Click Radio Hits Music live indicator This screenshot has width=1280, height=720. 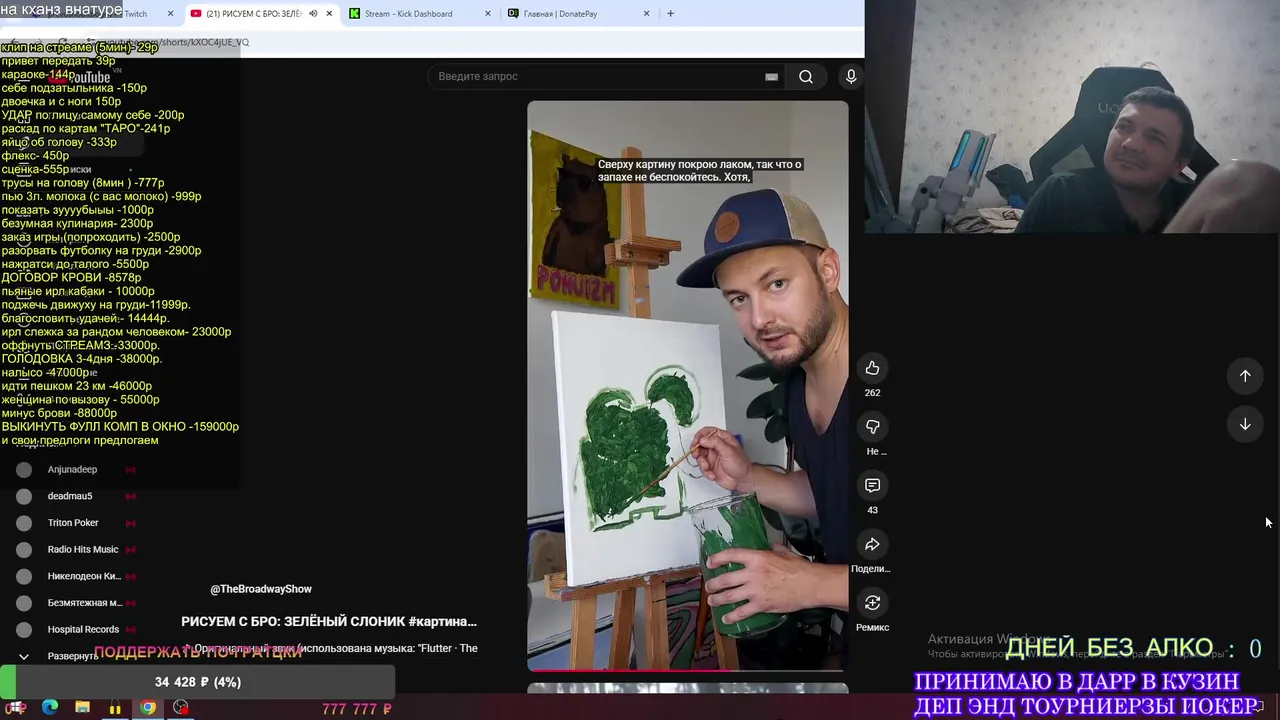pos(130,550)
